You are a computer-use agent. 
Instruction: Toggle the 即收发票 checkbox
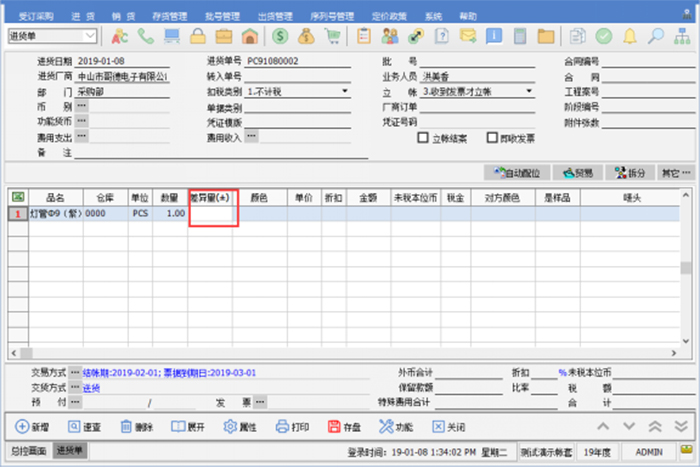pos(493,138)
